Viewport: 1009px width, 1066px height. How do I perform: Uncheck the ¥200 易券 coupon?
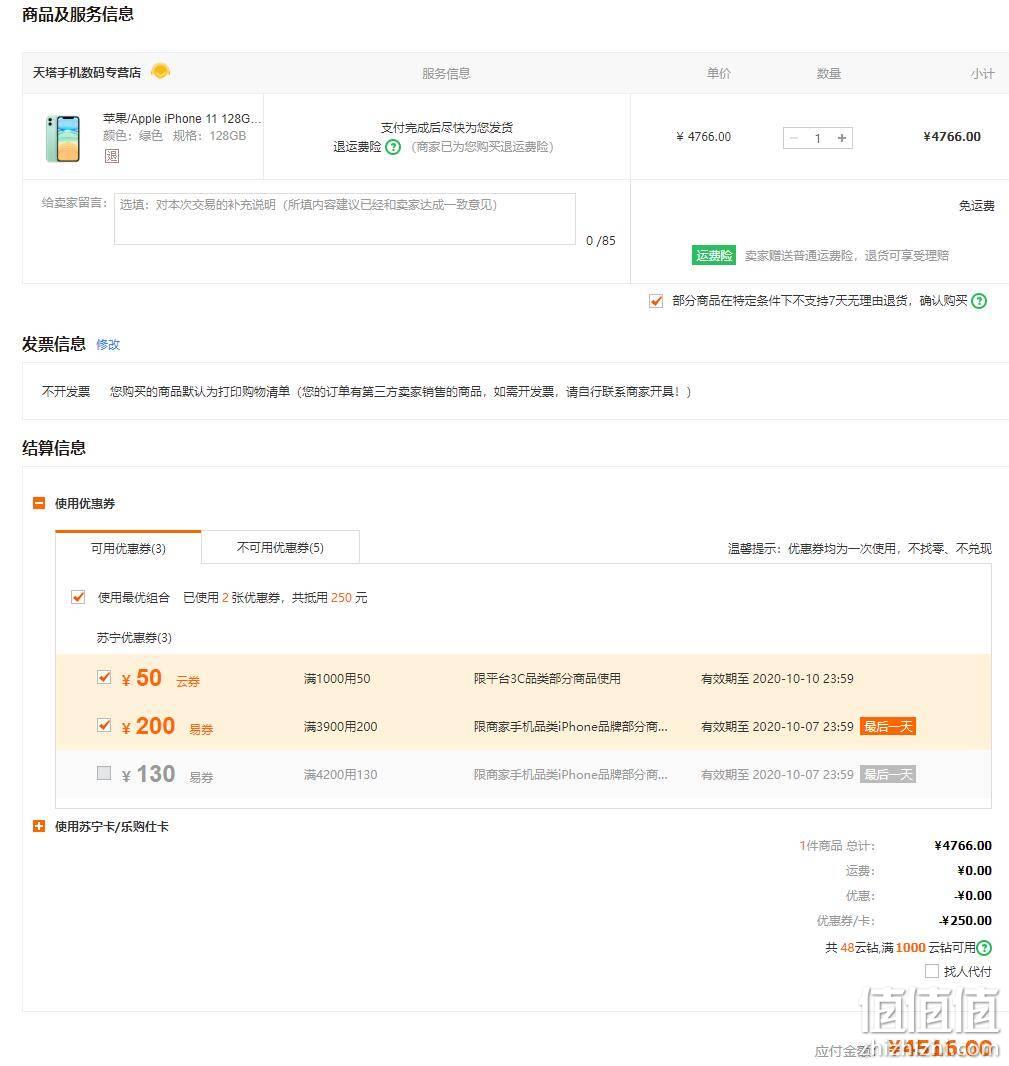click(104, 725)
